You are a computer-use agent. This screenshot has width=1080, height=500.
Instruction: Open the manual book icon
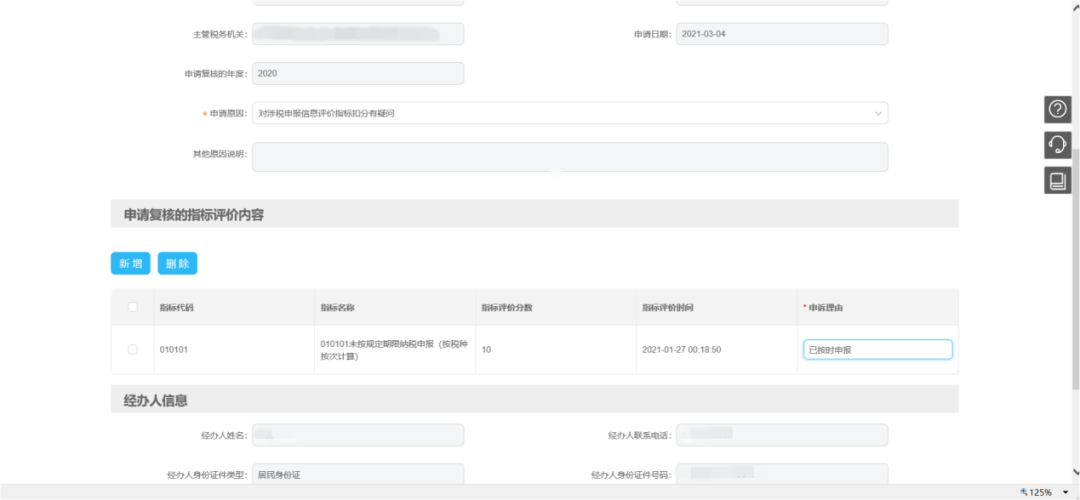pyautogui.click(x=1057, y=180)
